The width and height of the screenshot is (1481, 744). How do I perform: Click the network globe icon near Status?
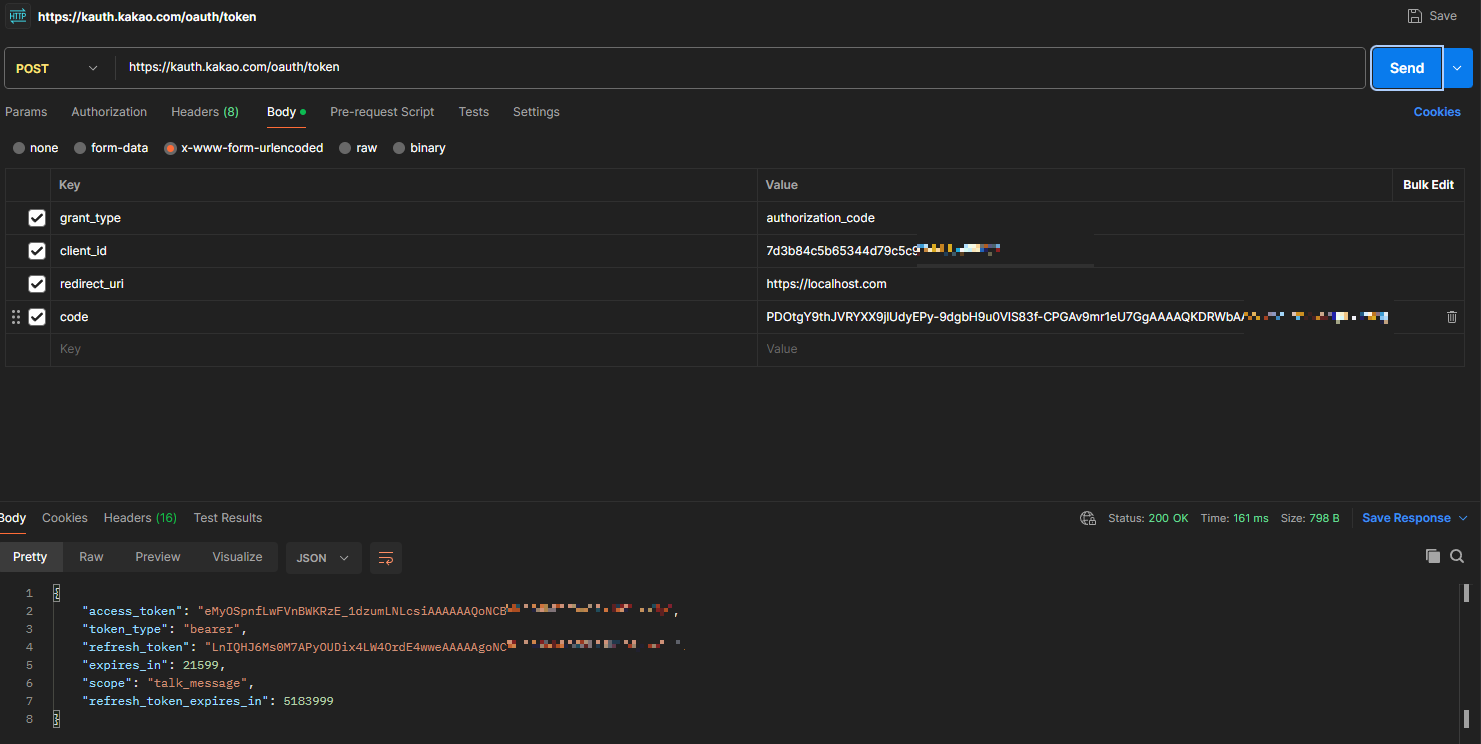tap(1088, 518)
